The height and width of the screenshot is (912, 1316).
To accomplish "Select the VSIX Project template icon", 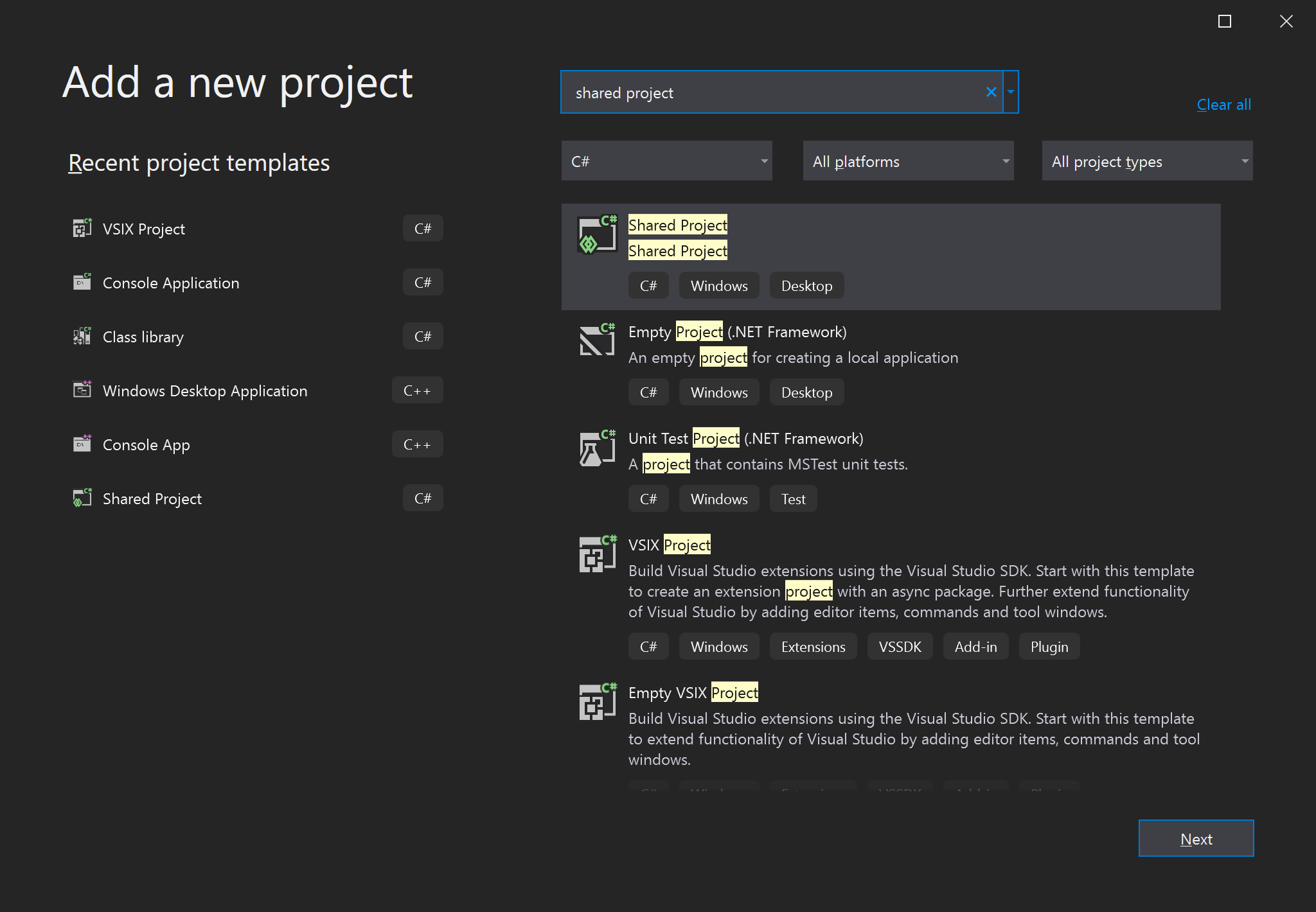I will pyautogui.click(x=596, y=556).
